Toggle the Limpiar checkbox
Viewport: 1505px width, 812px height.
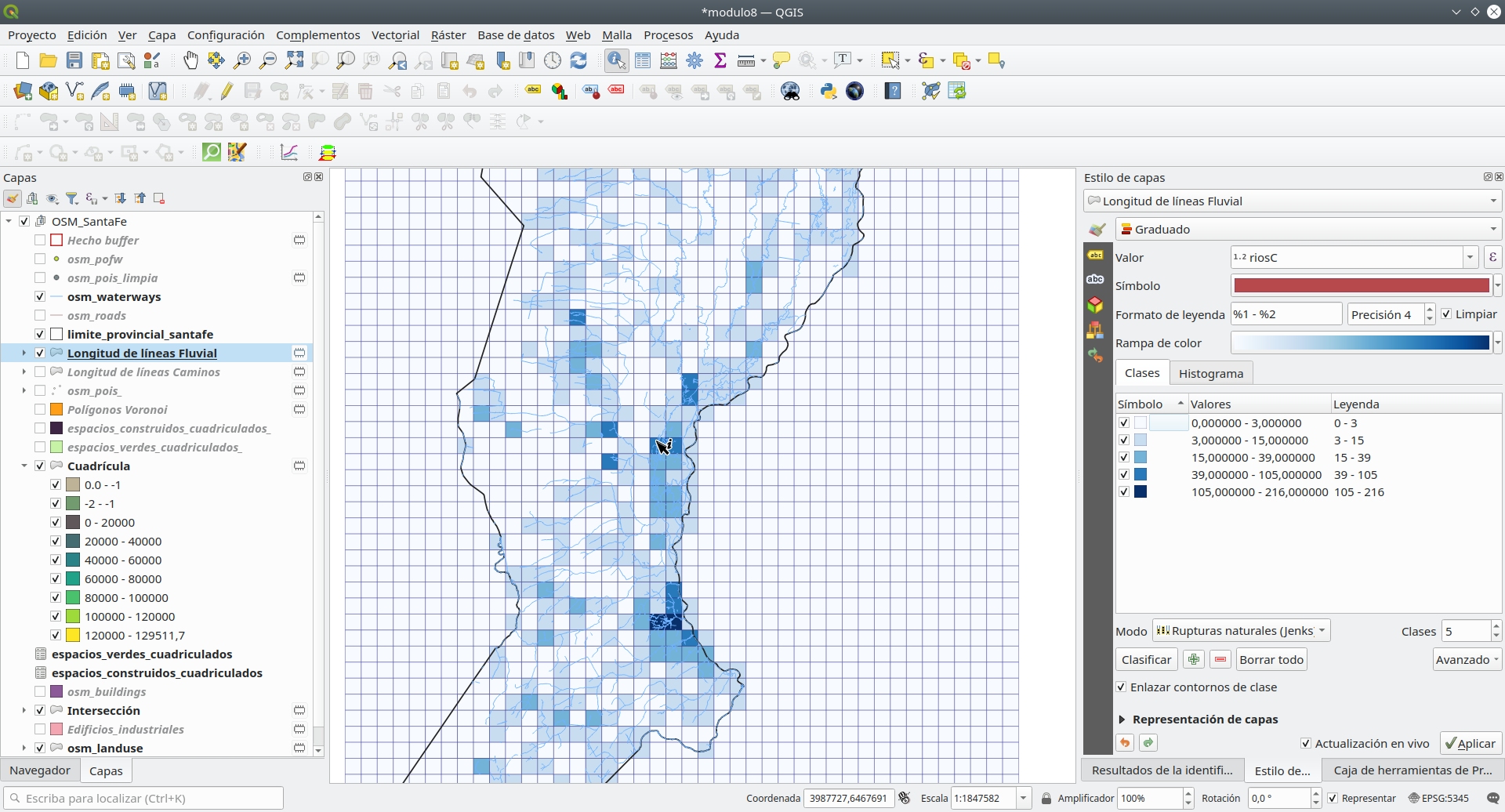click(1446, 314)
